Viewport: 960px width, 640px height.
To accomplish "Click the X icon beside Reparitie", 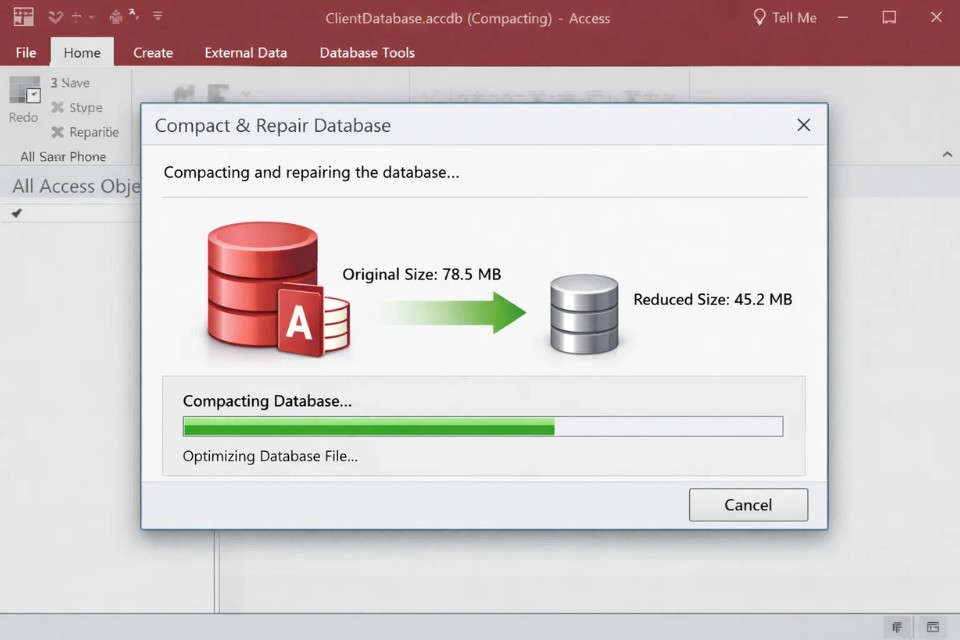I will point(57,132).
